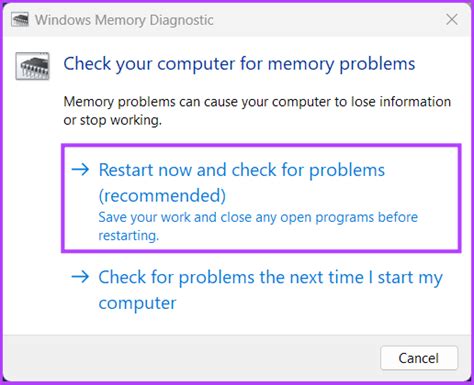Click the Windows Memory Diagnostic title text
This screenshot has height=385, width=474.
[124, 20]
